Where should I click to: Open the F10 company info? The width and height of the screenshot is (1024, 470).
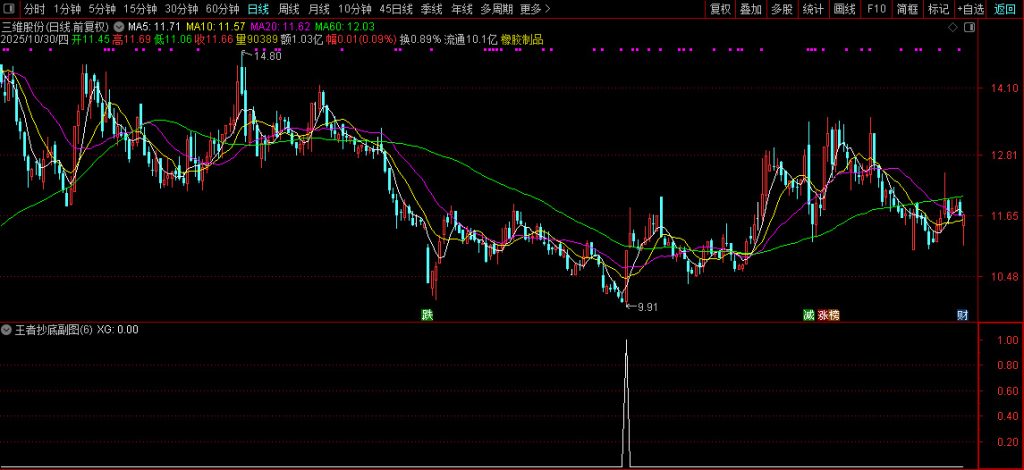(876, 9)
